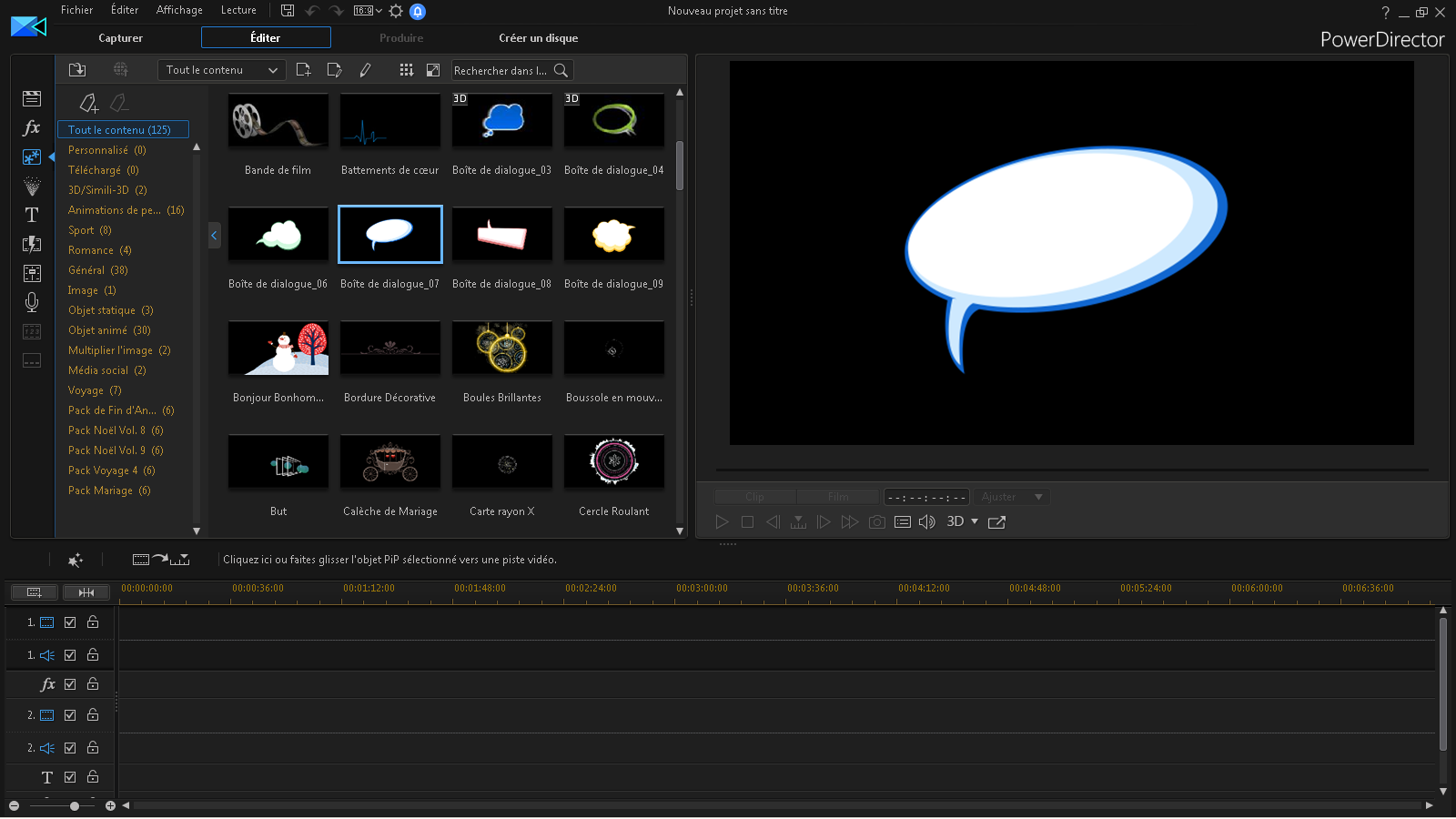Open the preferences gear icon
1456x819 pixels.
396,11
